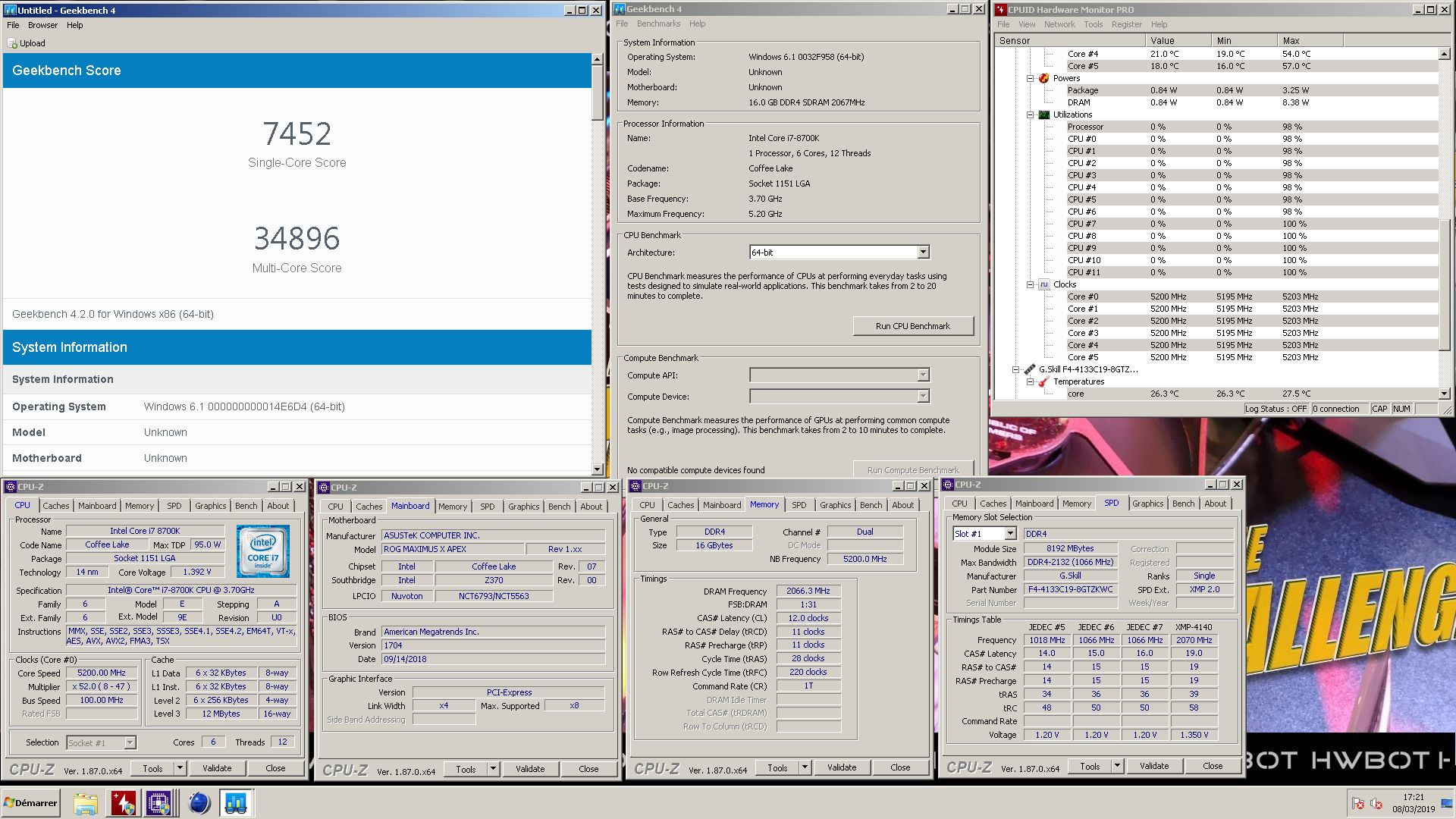Click the blue globe taskbar icon
1456x819 pixels.
point(199,803)
